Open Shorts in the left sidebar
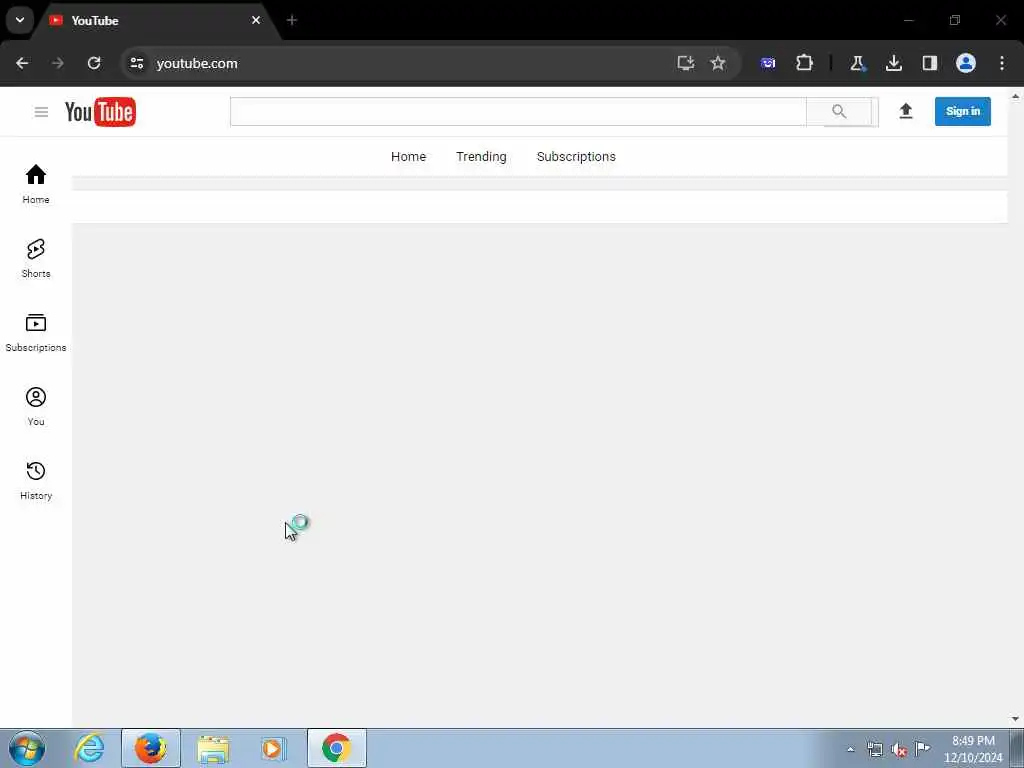Screen dimensions: 1024x768 36,259
